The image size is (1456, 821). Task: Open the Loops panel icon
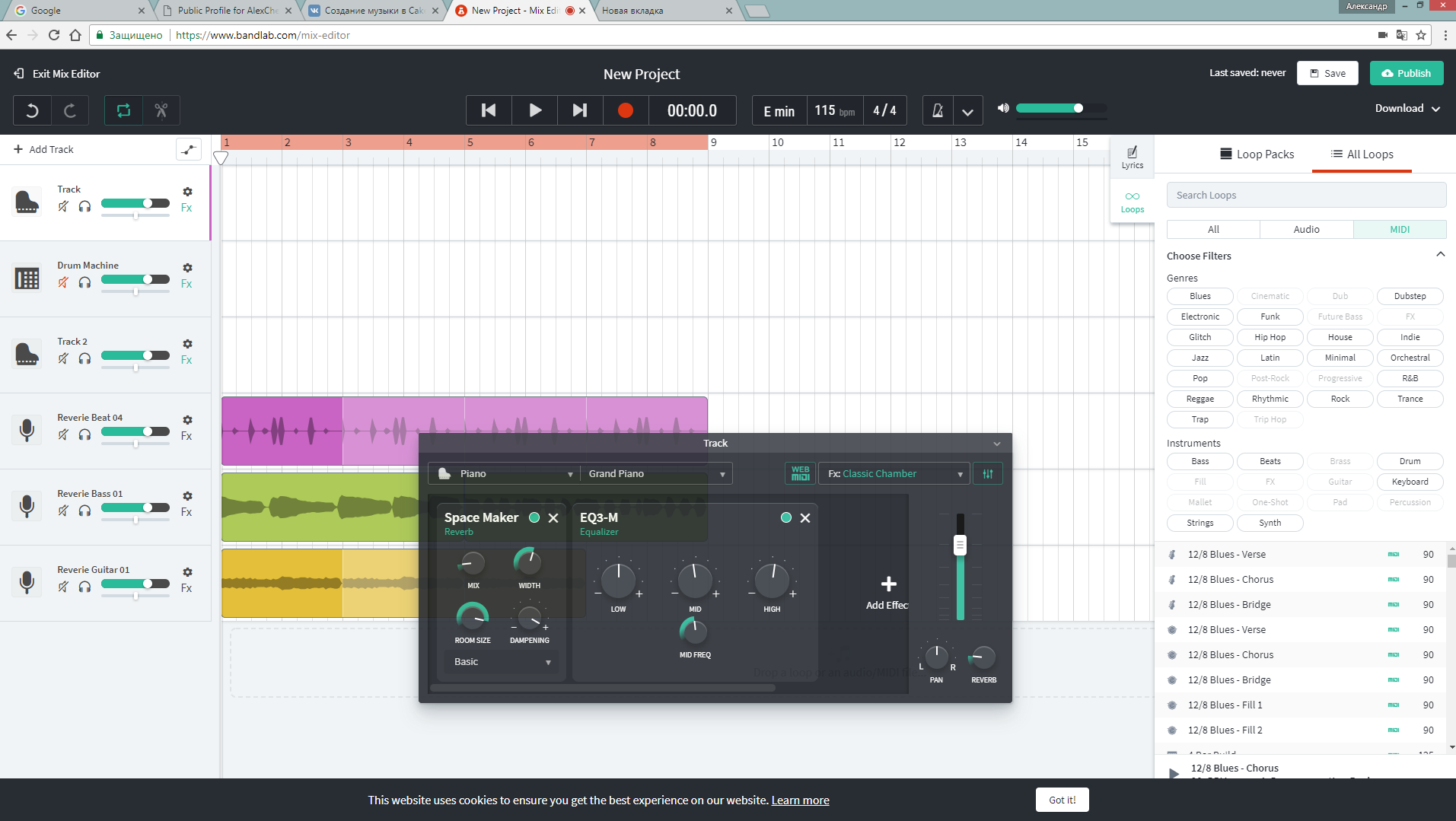tap(1132, 202)
